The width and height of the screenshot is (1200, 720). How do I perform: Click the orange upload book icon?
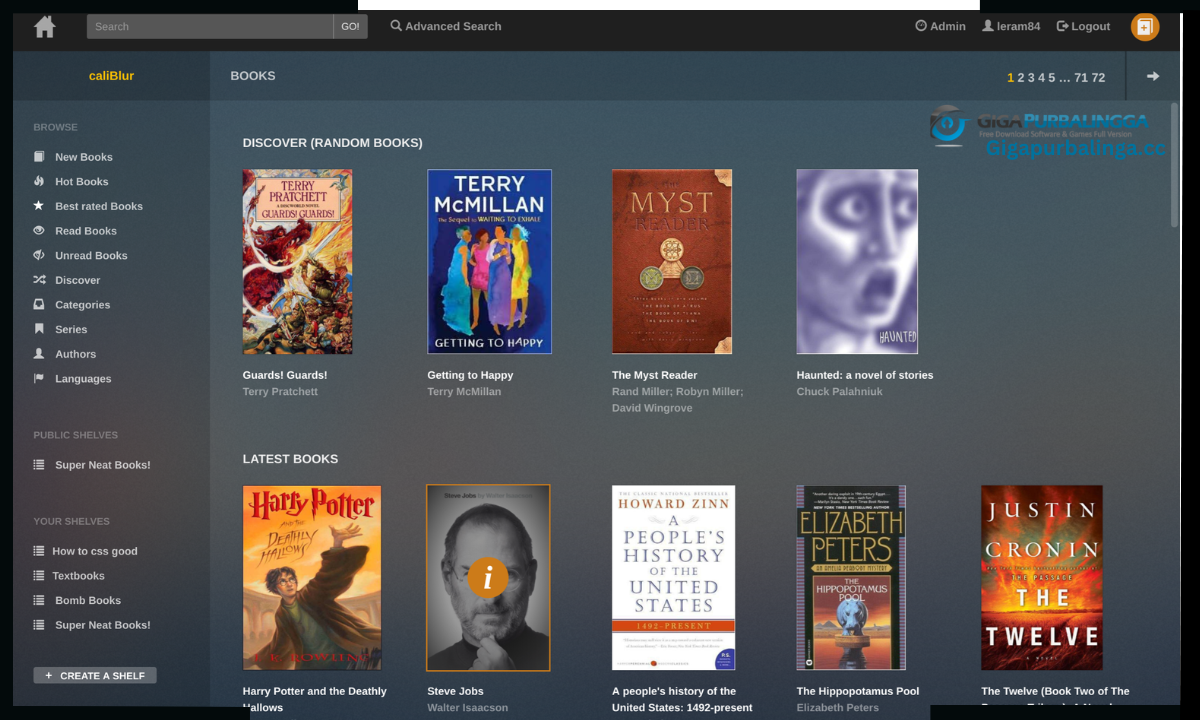1145,27
